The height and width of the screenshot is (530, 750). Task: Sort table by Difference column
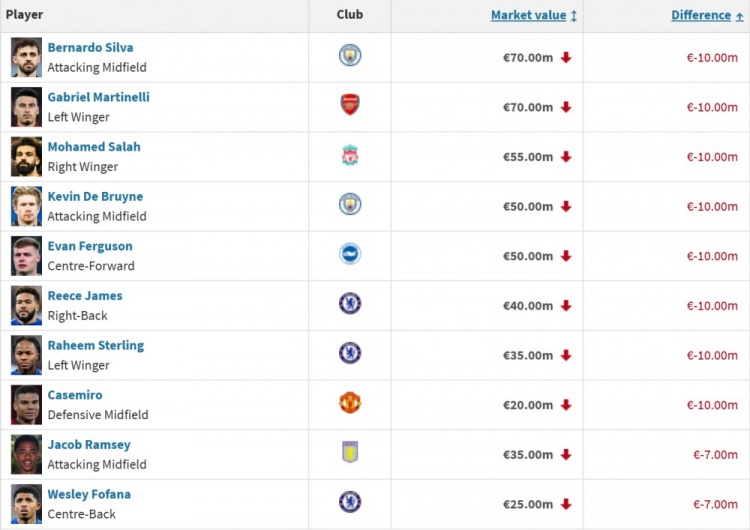click(701, 15)
